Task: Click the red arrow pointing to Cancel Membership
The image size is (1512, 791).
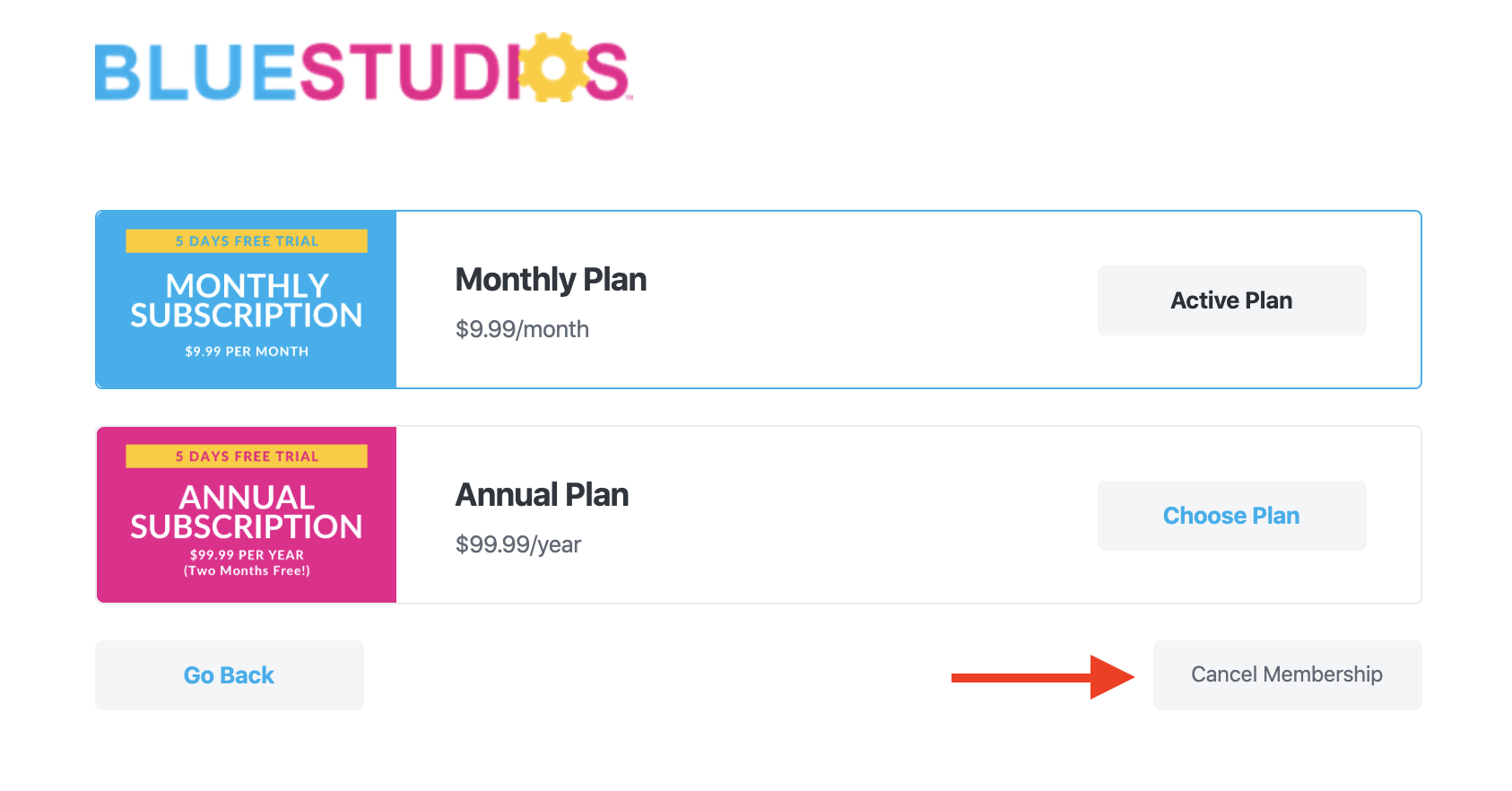Action: (1043, 677)
